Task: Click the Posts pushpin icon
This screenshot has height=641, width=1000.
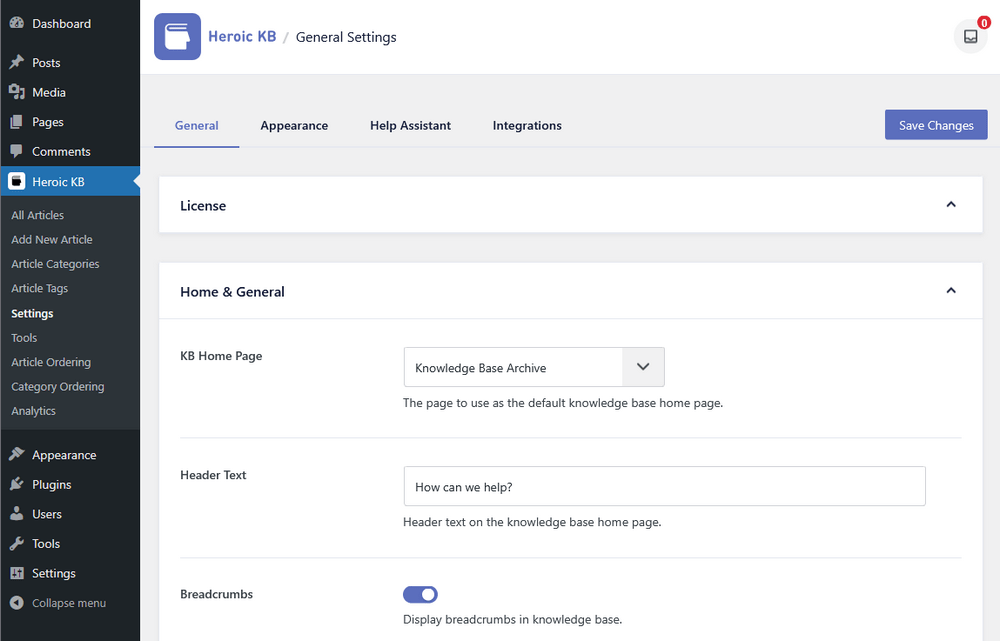Action: coord(17,62)
